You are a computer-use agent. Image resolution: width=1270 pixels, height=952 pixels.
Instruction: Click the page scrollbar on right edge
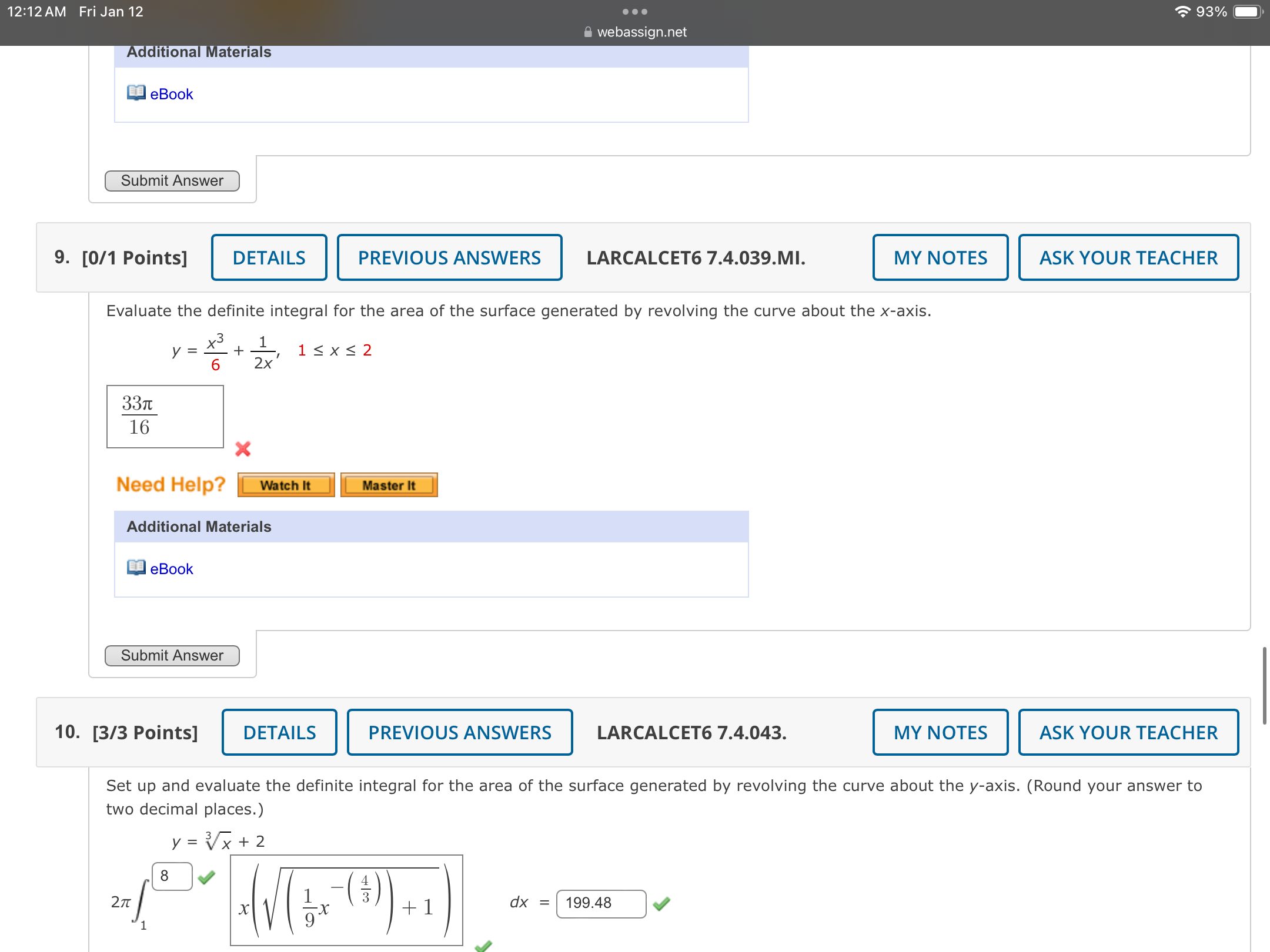pyautogui.click(x=1264, y=686)
